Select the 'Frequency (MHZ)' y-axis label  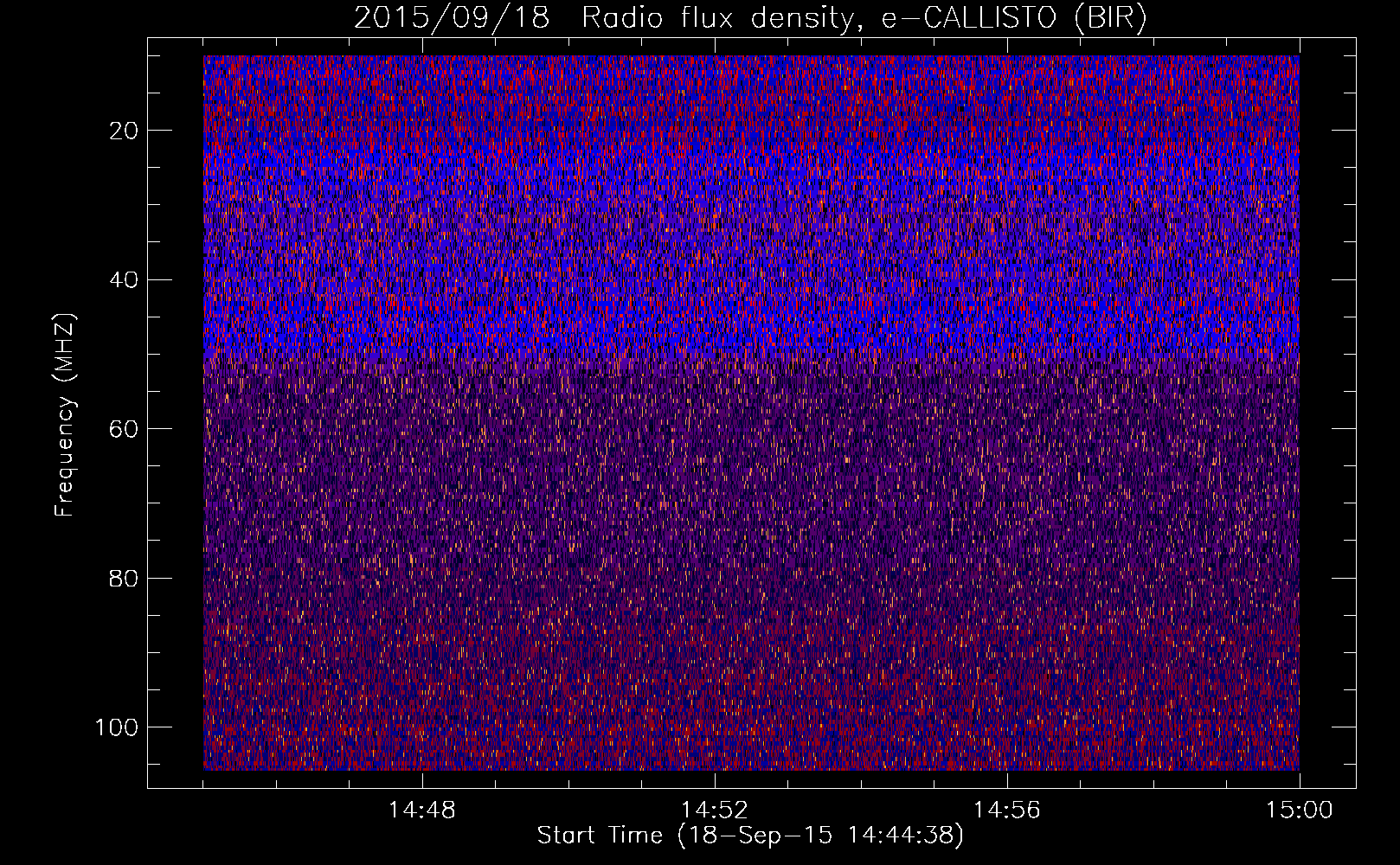coord(65,415)
